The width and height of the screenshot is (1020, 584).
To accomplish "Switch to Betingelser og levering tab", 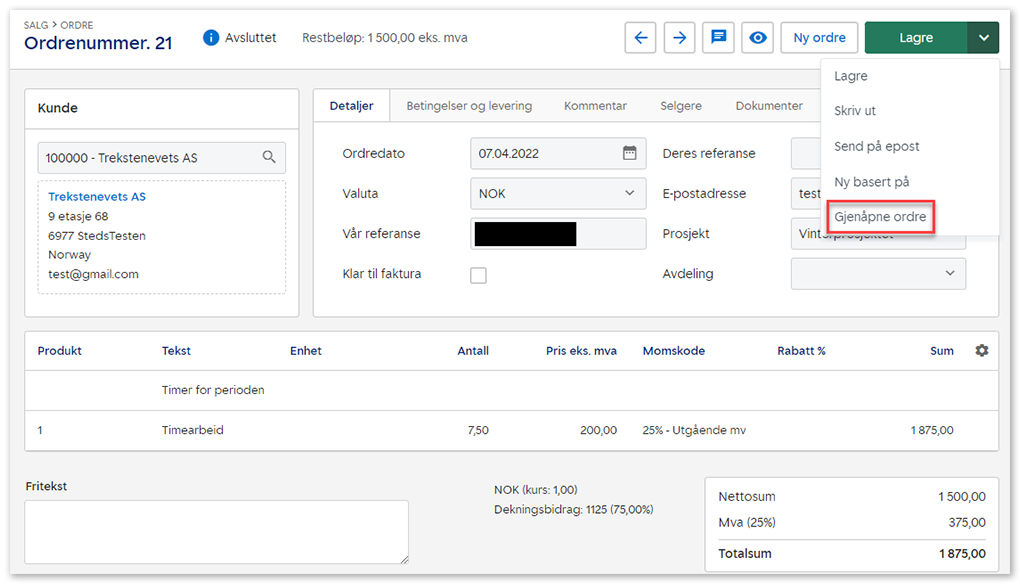I will pos(469,106).
